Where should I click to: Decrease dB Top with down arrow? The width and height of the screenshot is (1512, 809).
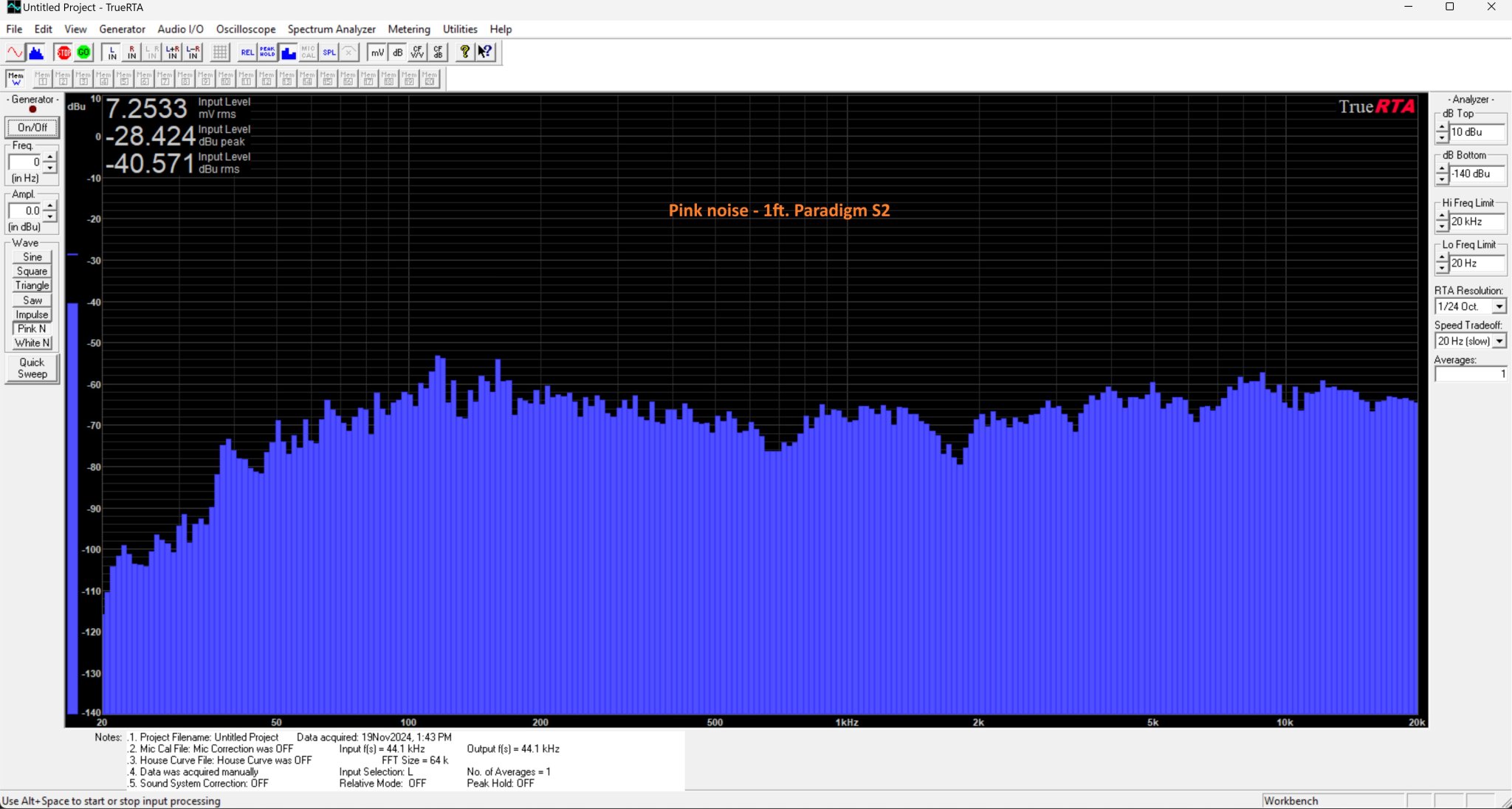[1442, 137]
